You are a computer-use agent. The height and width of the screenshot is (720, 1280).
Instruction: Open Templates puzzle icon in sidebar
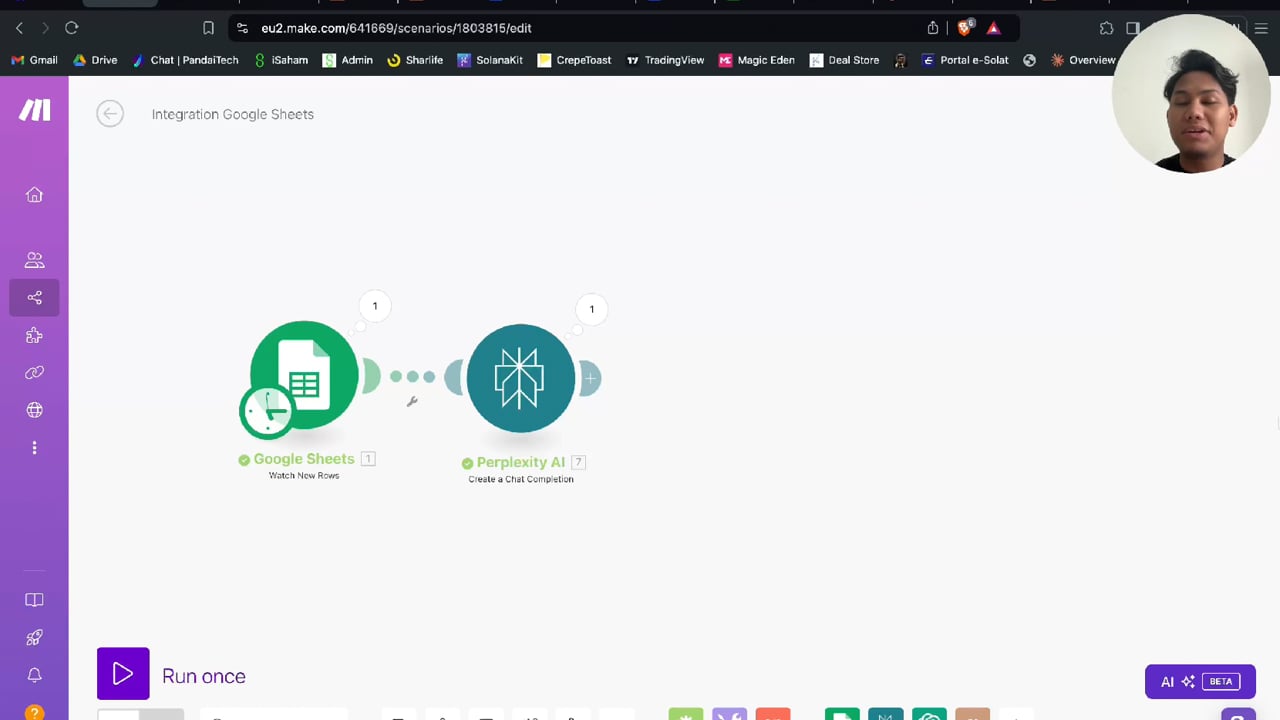[34, 335]
